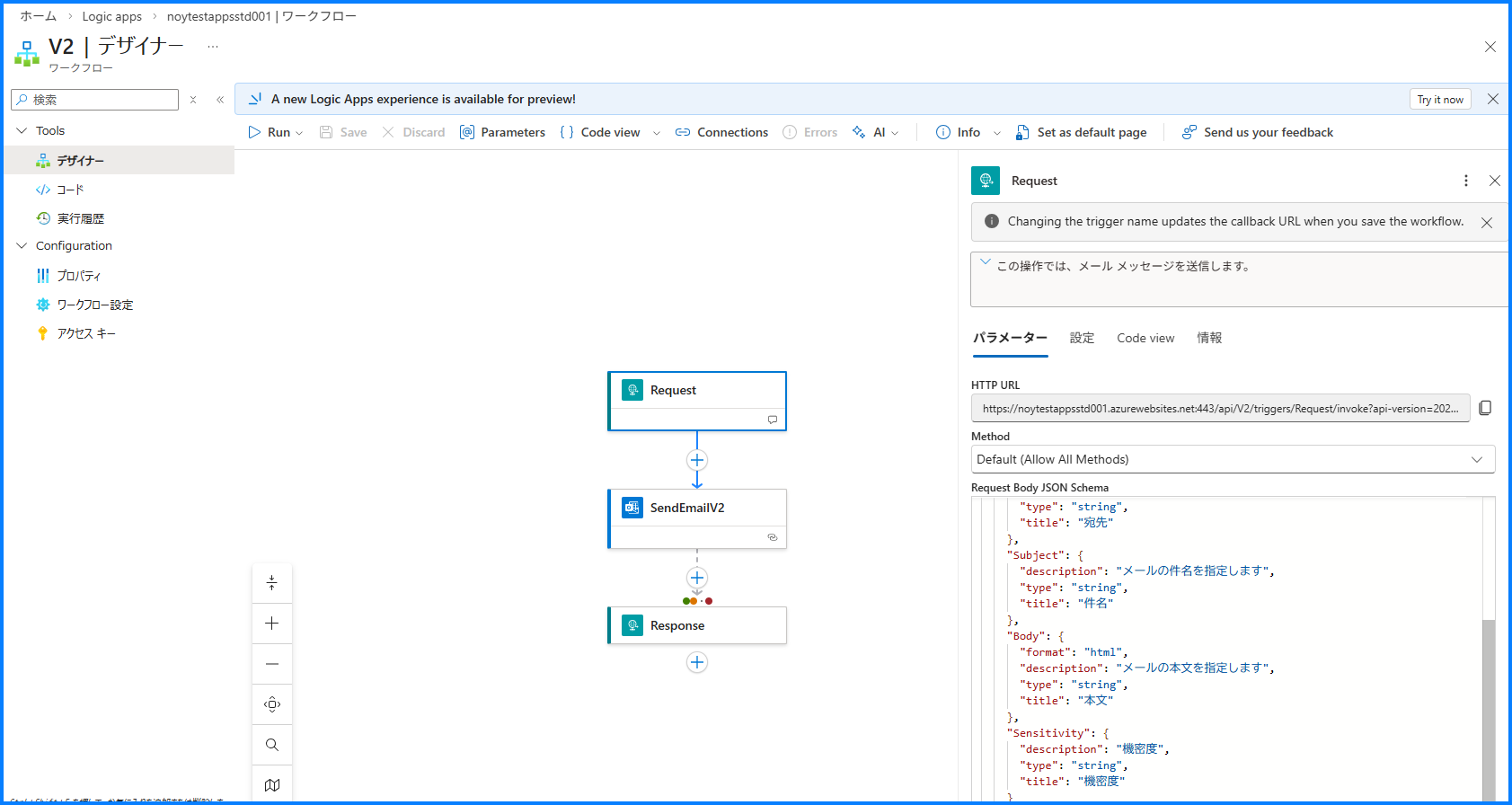1512x805 pixels.
Task: Click the SendEmailV2 connection link icon
Action: click(773, 537)
